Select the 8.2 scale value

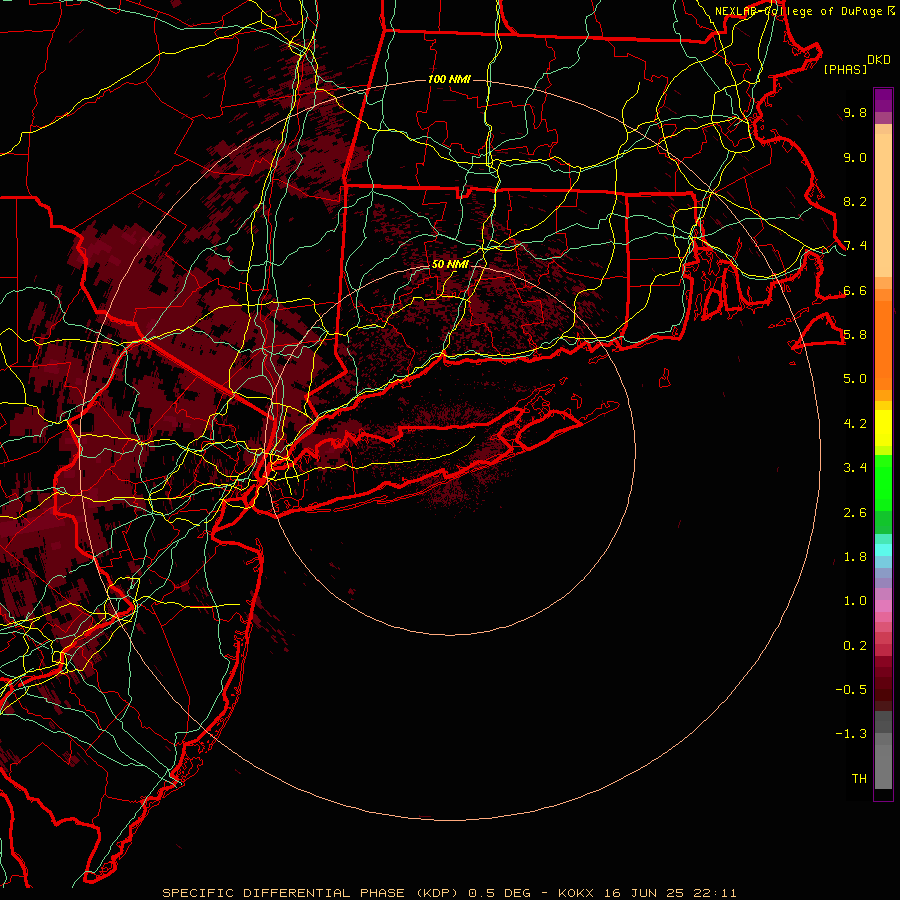(x=855, y=201)
